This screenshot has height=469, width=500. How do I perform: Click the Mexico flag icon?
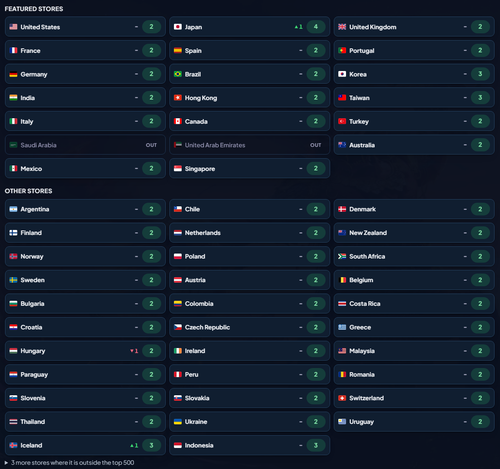(13, 169)
